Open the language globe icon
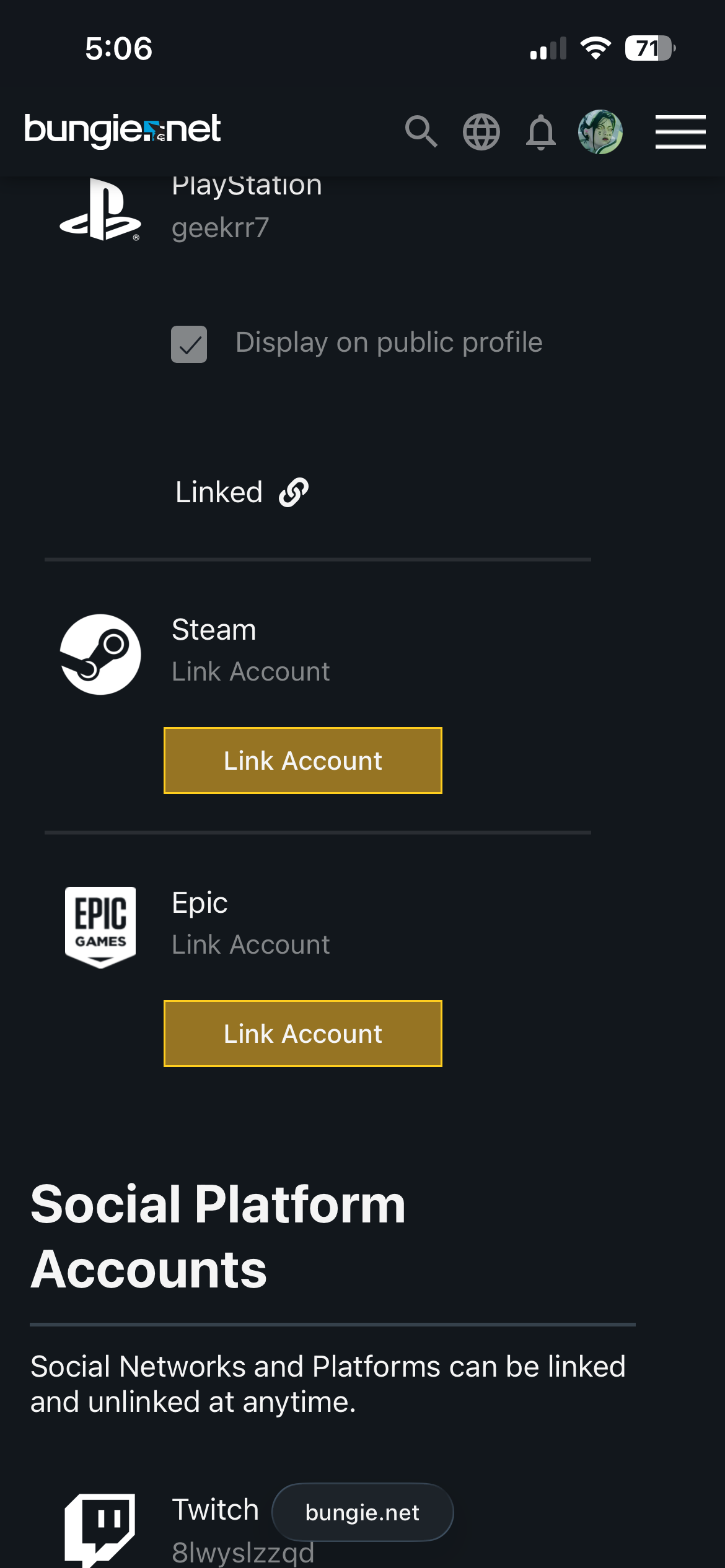The width and height of the screenshot is (725, 1568). click(481, 132)
